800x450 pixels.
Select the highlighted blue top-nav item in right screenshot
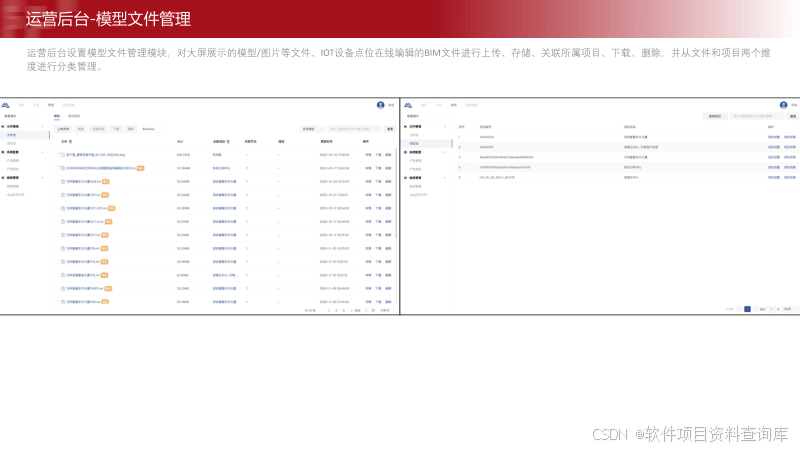454,105
